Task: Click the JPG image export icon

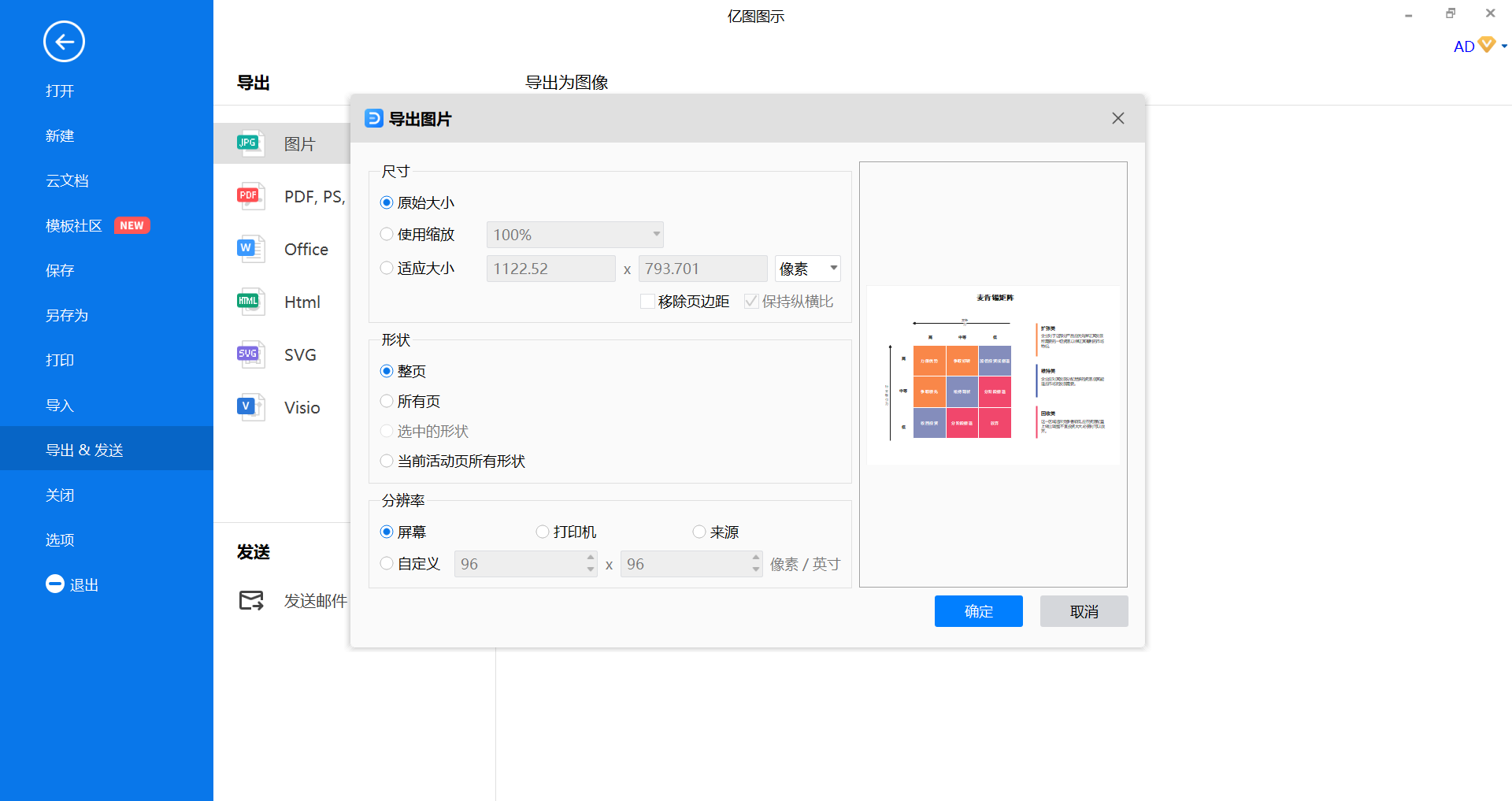Action: click(x=250, y=143)
